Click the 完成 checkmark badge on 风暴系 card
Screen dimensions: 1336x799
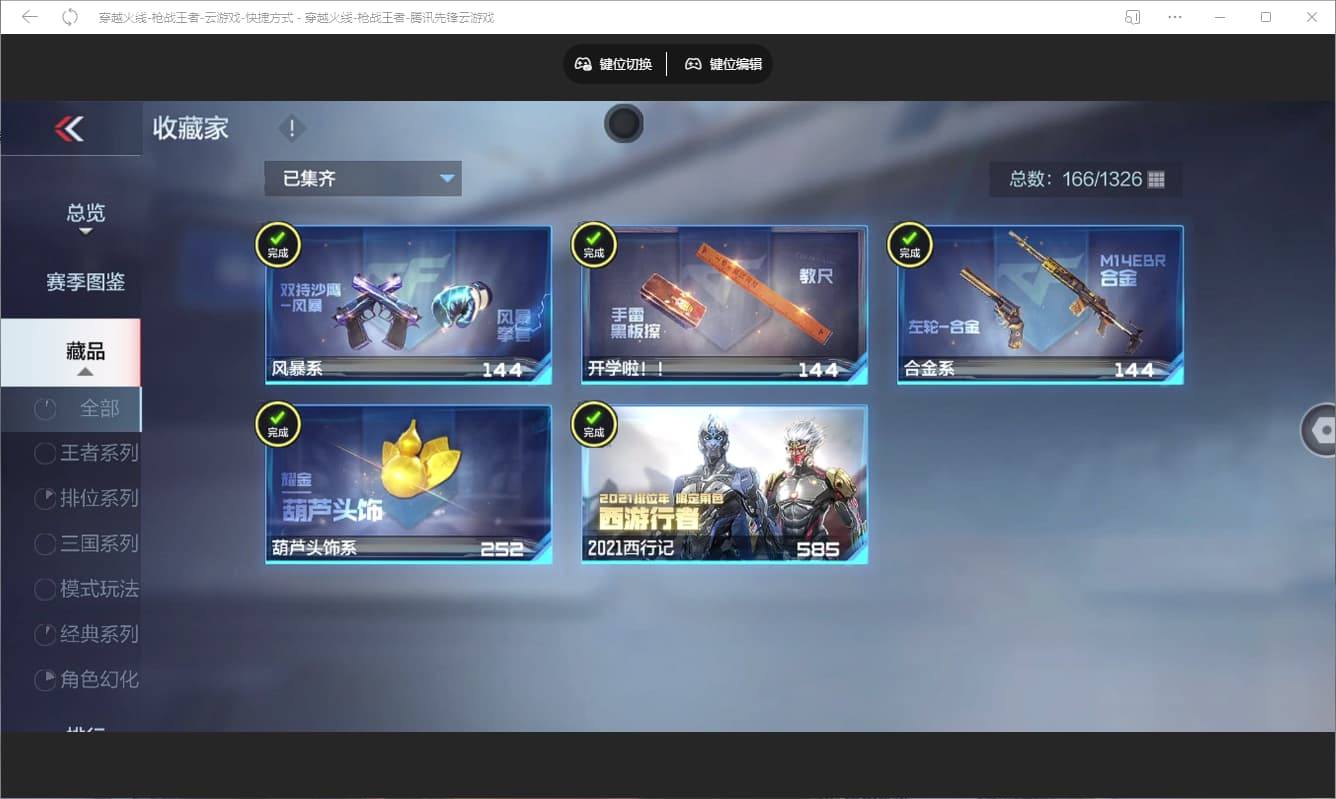pos(278,246)
